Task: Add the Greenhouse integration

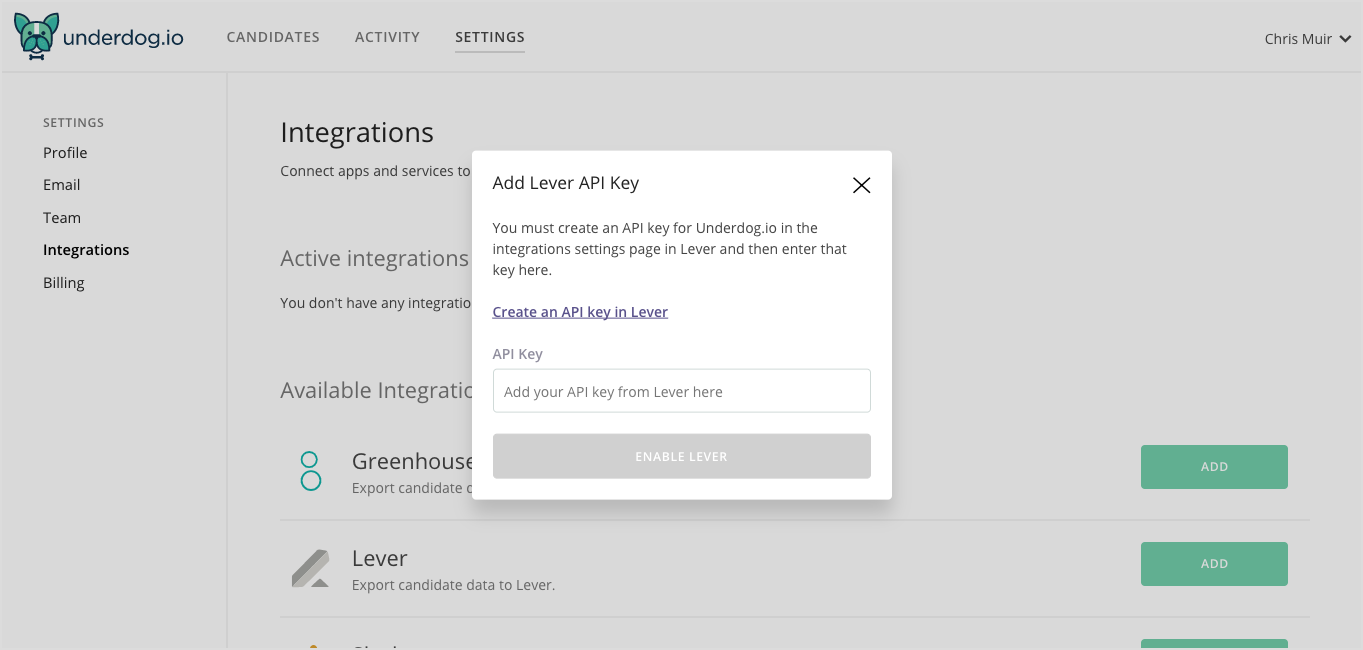Action: pyautogui.click(x=1214, y=467)
